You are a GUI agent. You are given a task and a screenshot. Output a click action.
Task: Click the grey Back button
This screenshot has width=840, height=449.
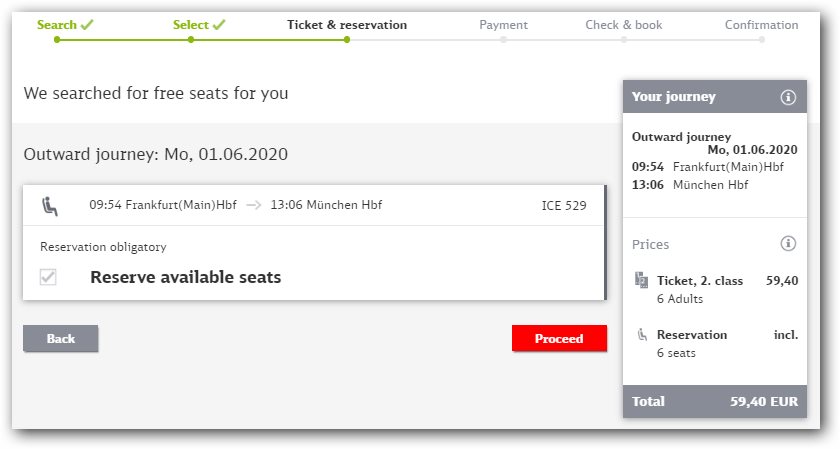[61, 338]
